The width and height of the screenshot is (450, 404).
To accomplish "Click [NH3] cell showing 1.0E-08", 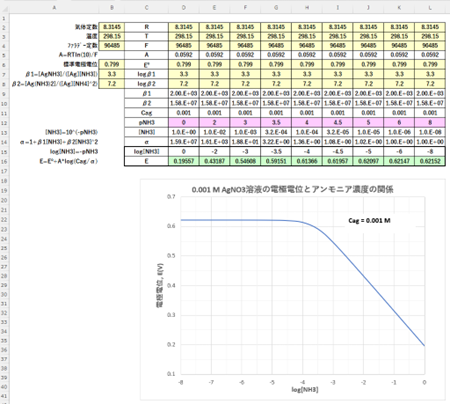I will (430, 132).
